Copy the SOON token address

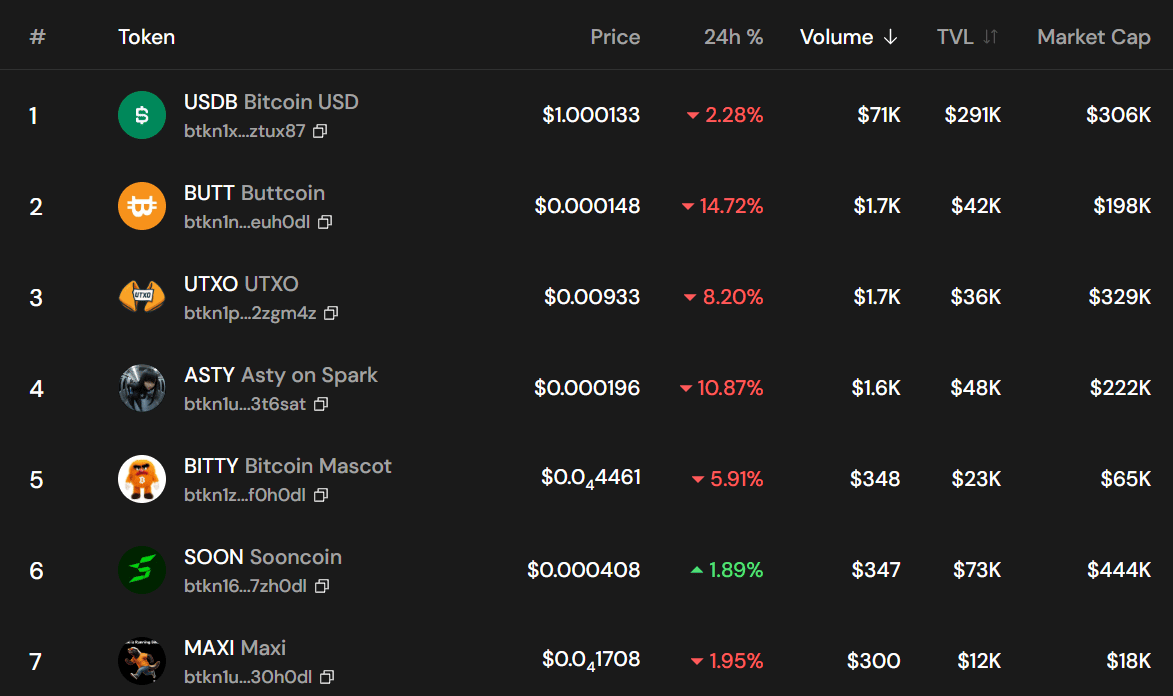click(322, 586)
